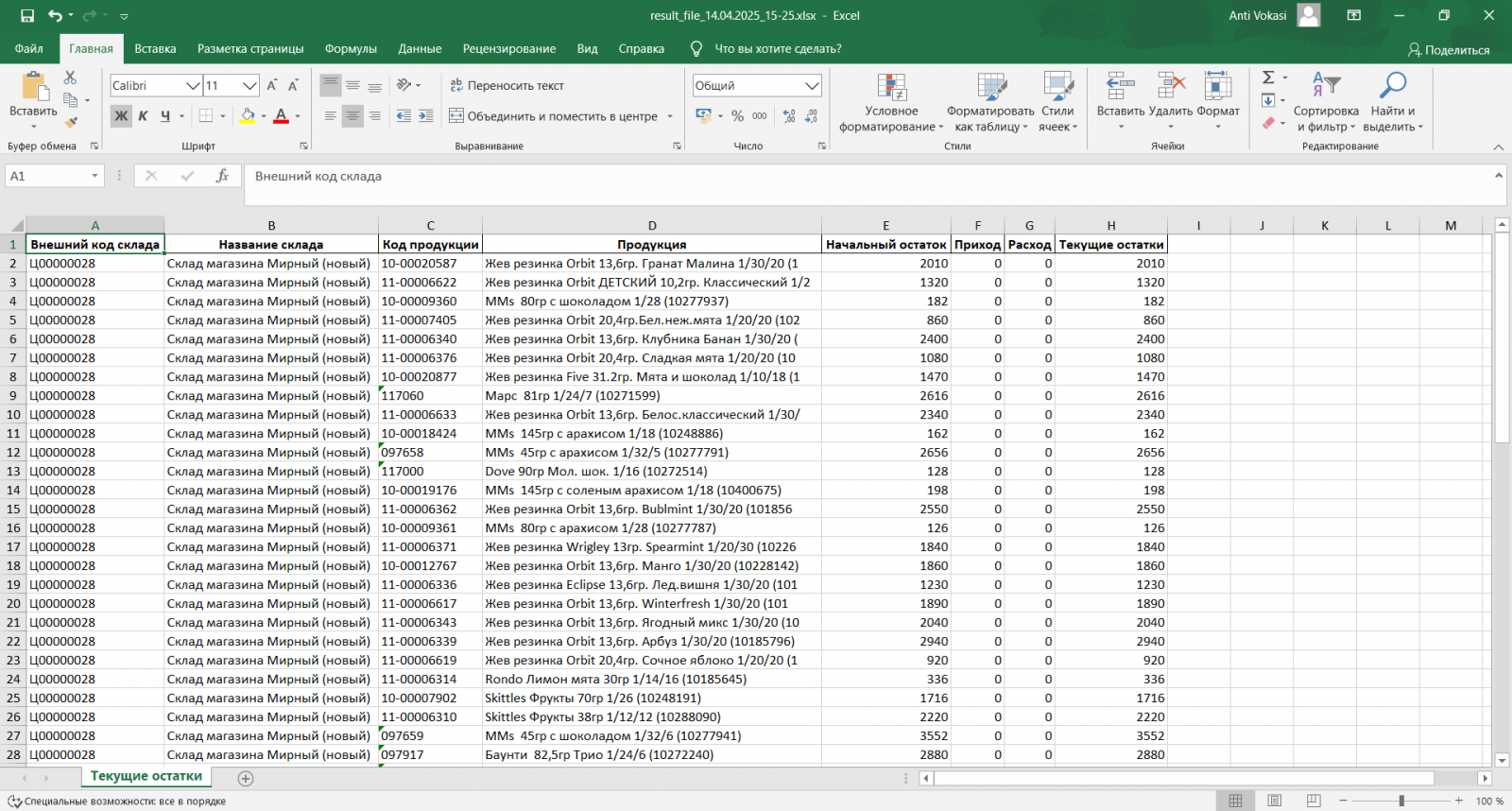The height and width of the screenshot is (811, 1512).
Task: Apply yellow fill color bucket
Action: pos(248,116)
